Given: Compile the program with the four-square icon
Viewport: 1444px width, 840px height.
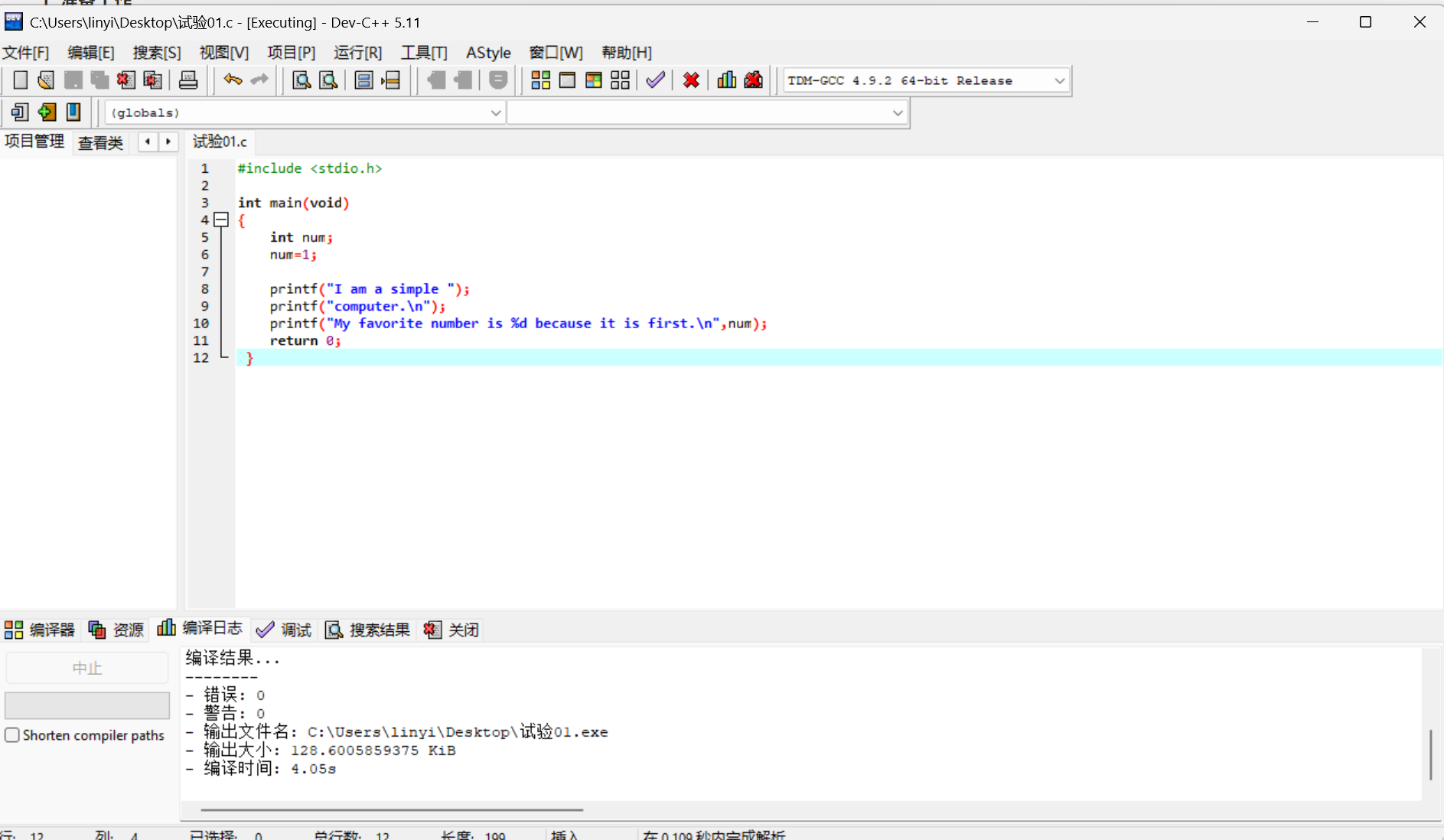Looking at the screenshot, I should coord(541,80).
